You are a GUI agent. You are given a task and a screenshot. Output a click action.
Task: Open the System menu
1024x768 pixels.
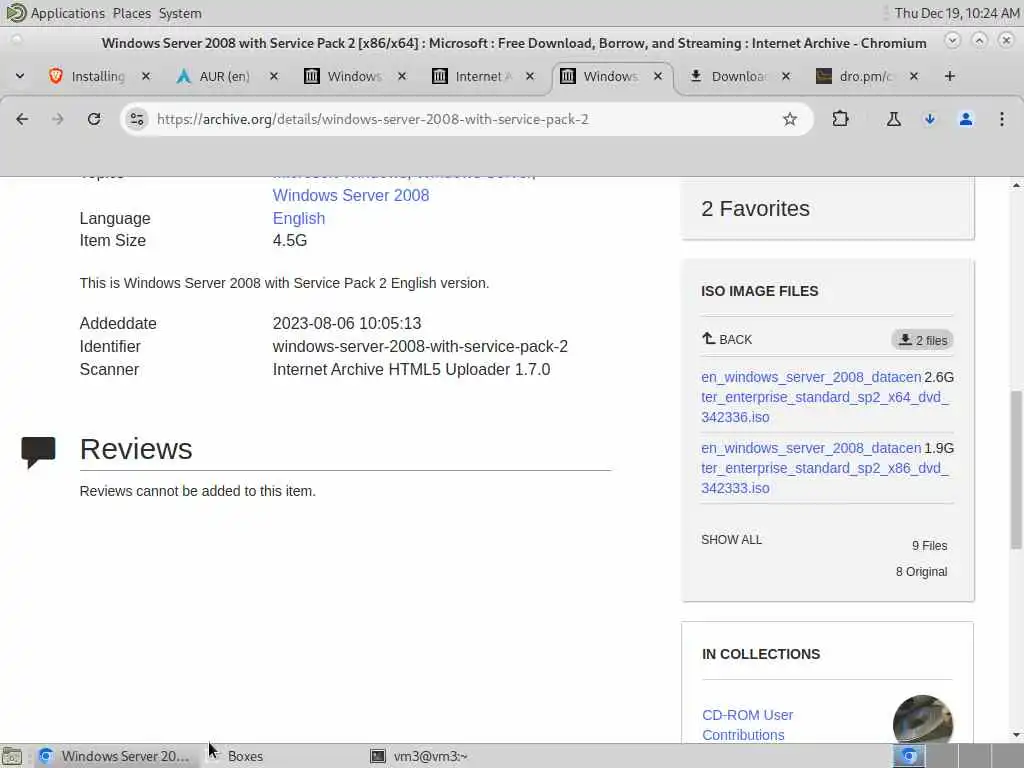[180, 13]
